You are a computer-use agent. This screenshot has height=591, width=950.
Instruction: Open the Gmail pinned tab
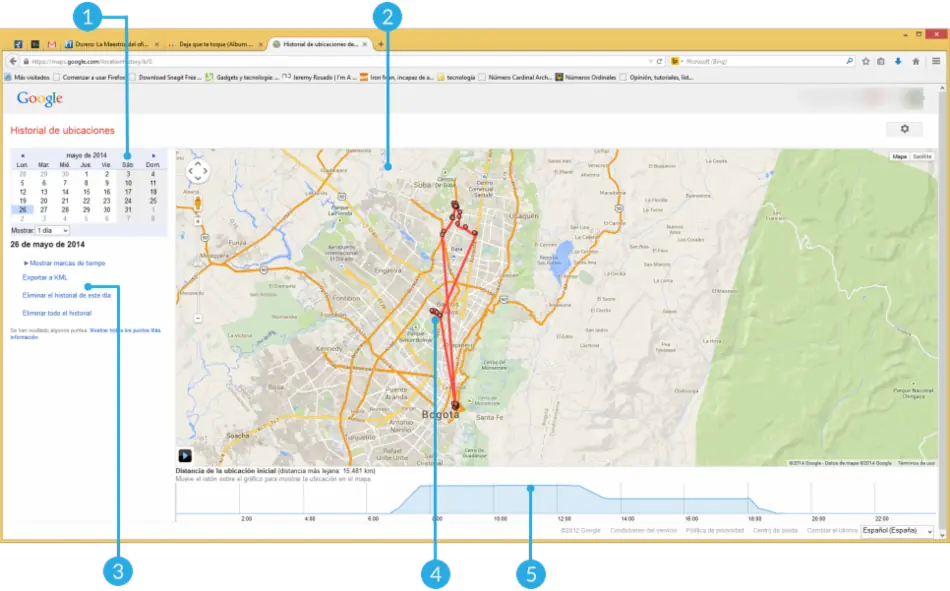51,44
